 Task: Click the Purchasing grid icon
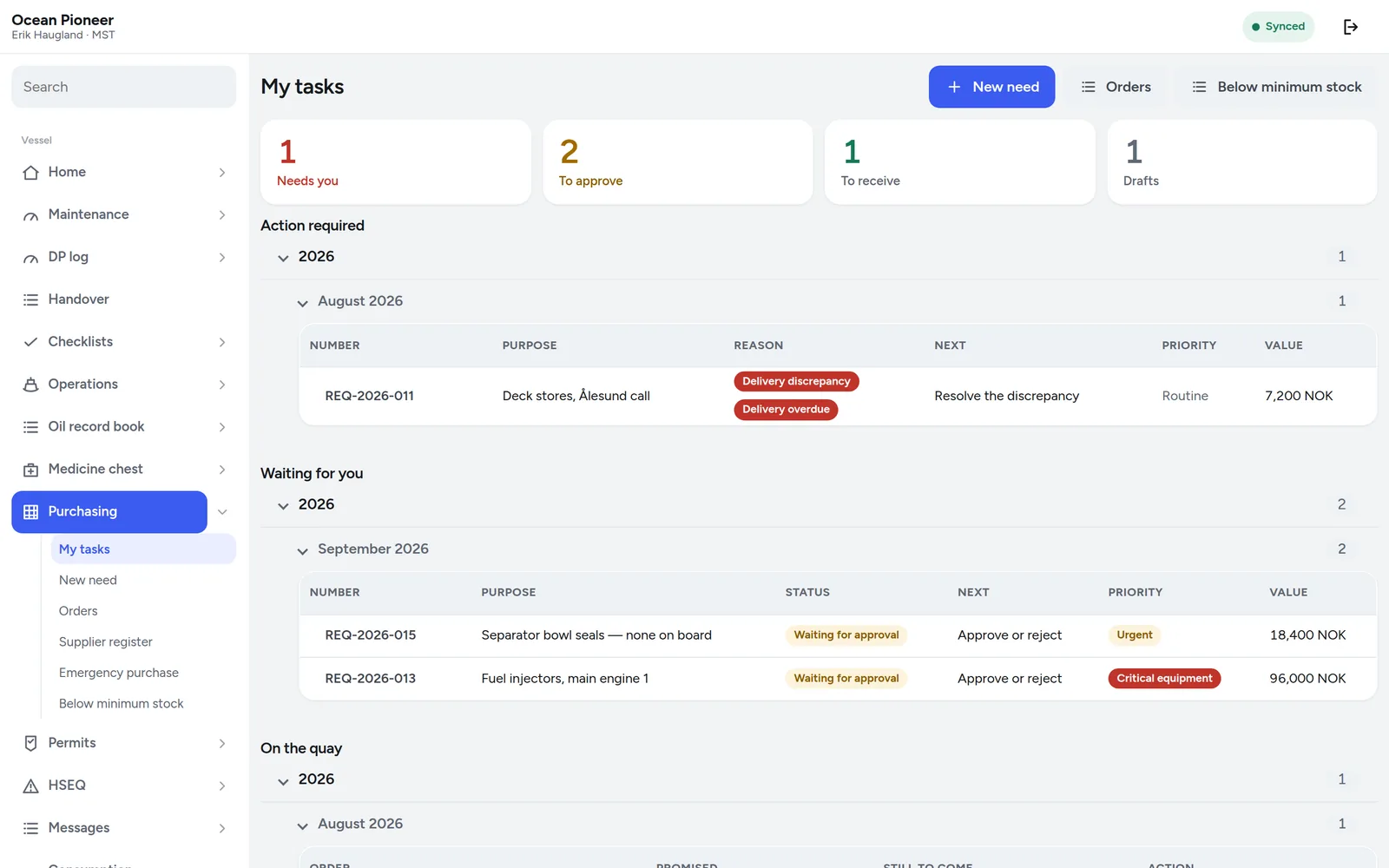[x=30, y=512]
